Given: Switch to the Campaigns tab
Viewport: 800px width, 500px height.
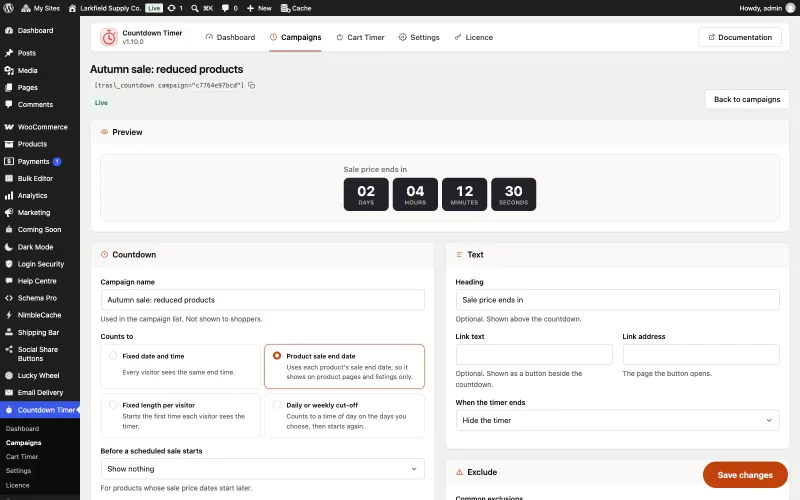Looking at the screenshot, I should pyautogui.click(x=295, y=37).
